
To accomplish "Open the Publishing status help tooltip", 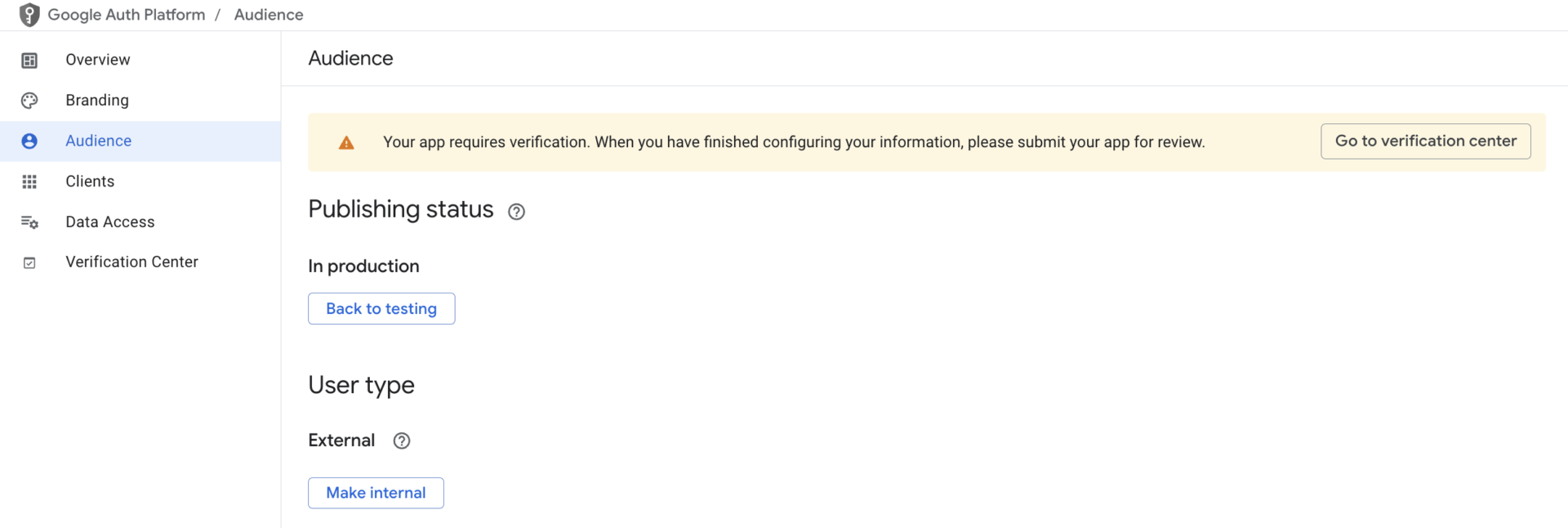I will point(516,212).
